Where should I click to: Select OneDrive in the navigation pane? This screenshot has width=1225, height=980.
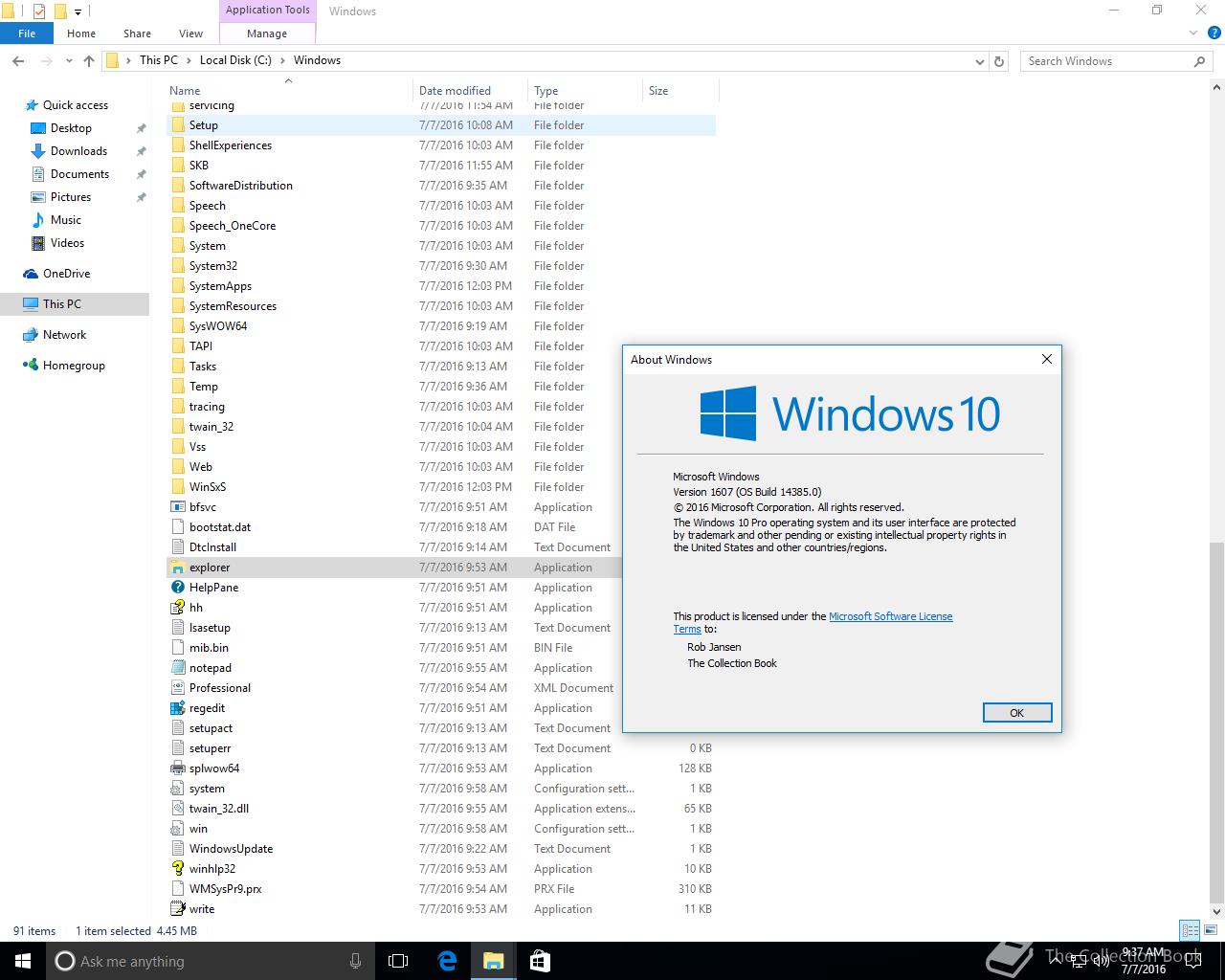pyautogui.click(x=66, y=274)
